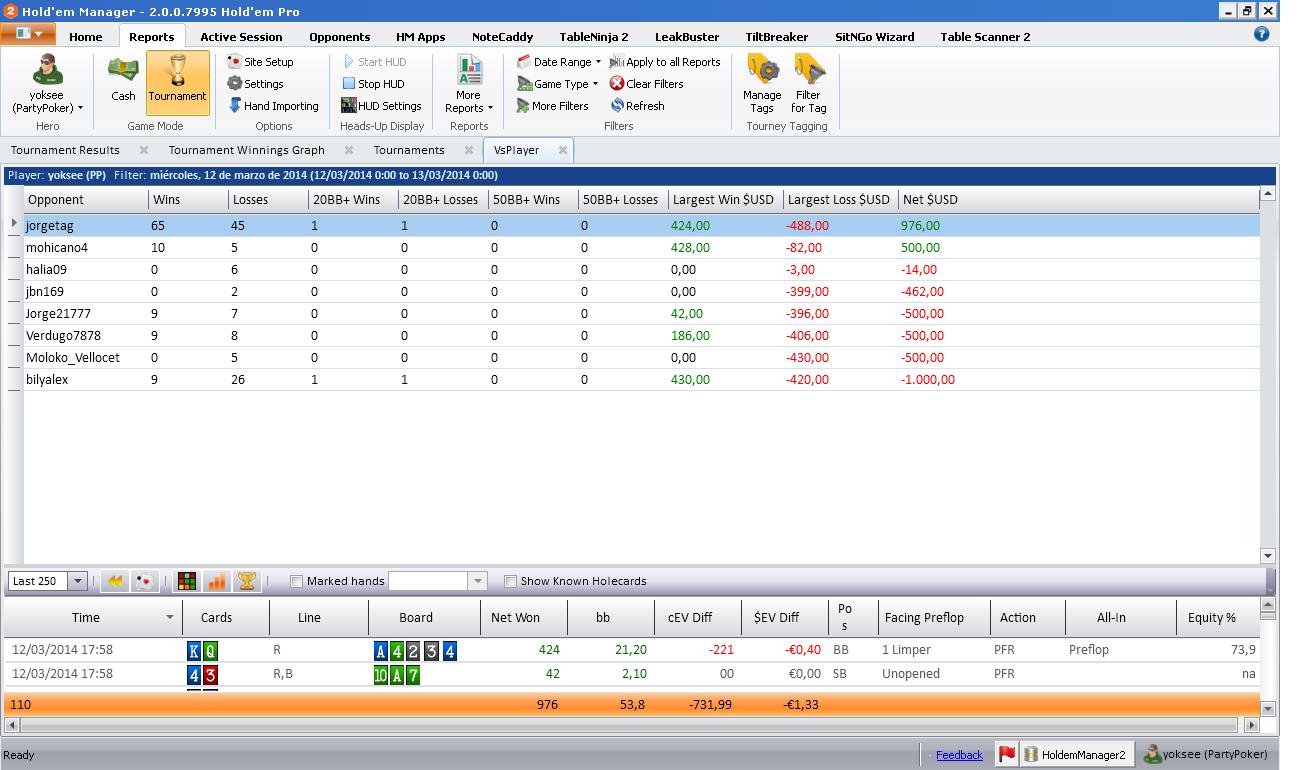The image size is (1311, 770).
Task: Click the orange bar chart icon
Action: (x=215, y=581)
